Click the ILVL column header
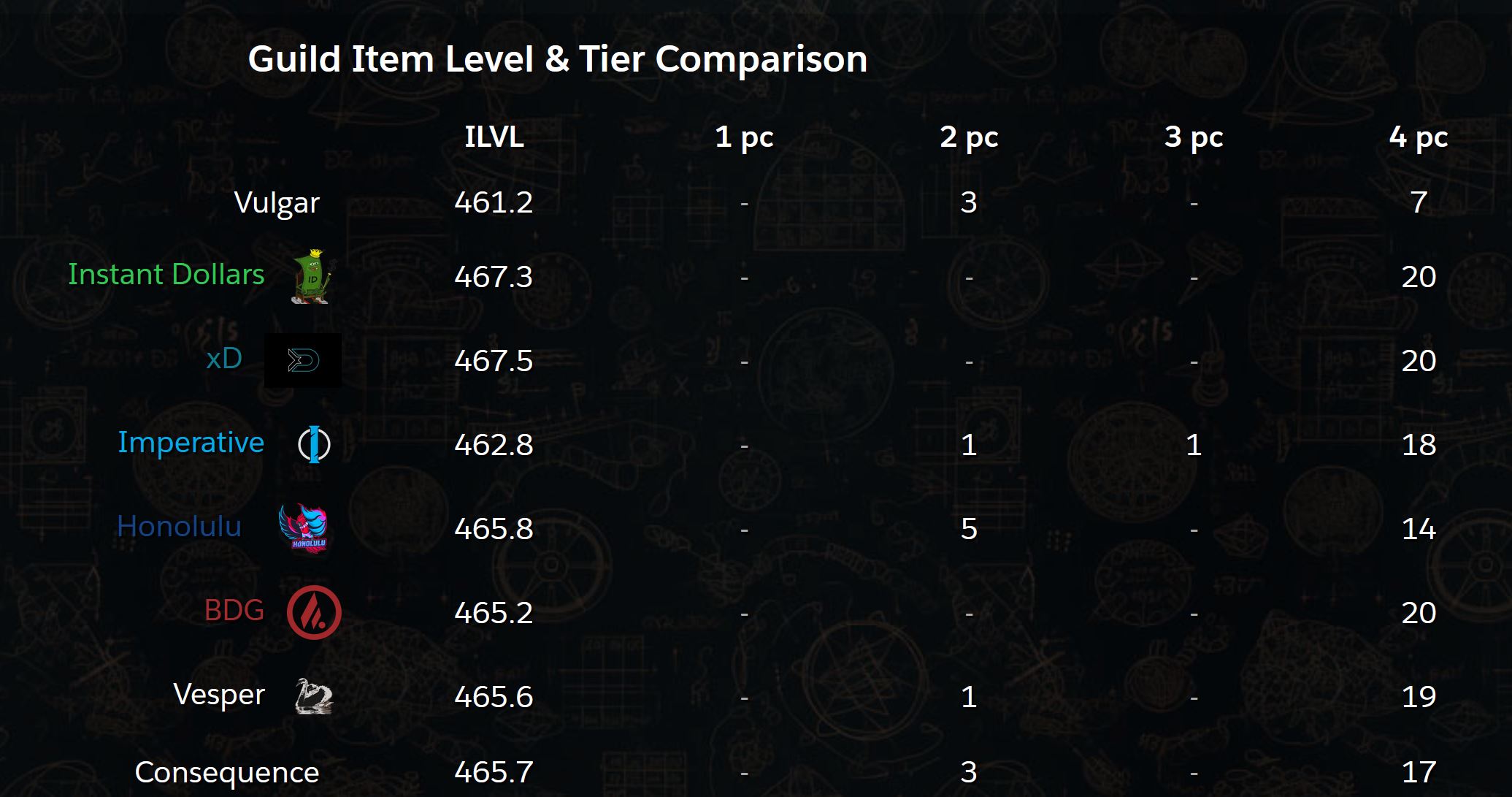Viewport: 1512px width, 797px height. (494, 137)
